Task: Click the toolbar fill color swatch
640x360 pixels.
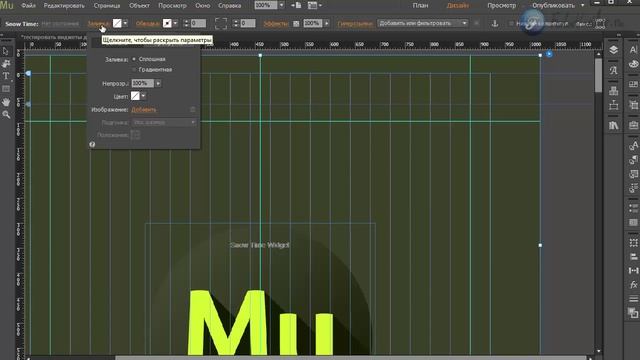Action: (x=117, y=23)
